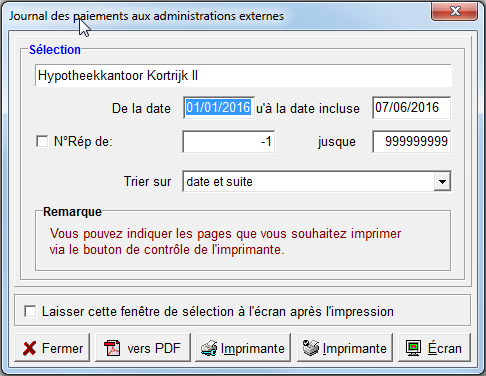Click the red remark text about printing pages
This screenshot has height=376, width=486.
tap(225, 242)
